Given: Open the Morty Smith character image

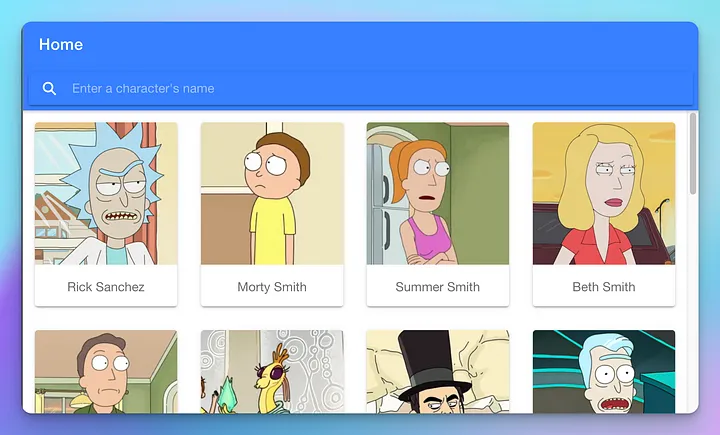Looking at the screenshot, I should pyautogui.click(x=272, y=193).
